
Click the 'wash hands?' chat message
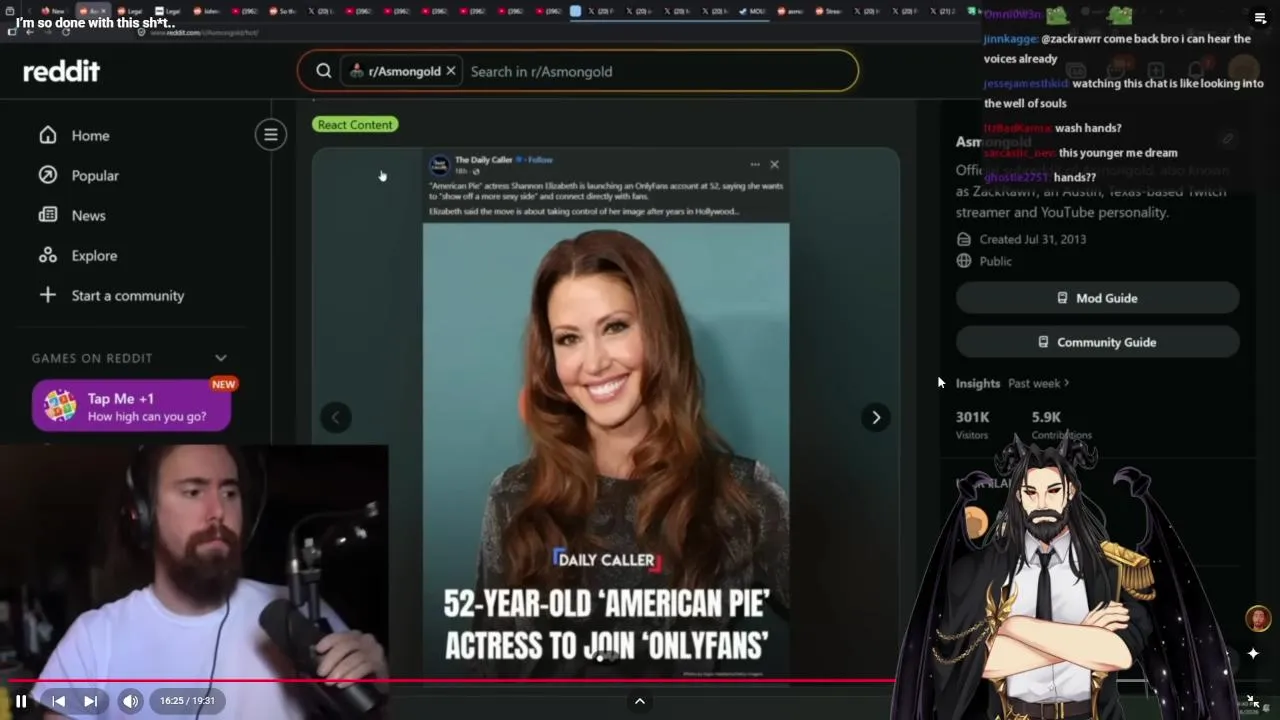1088,128
